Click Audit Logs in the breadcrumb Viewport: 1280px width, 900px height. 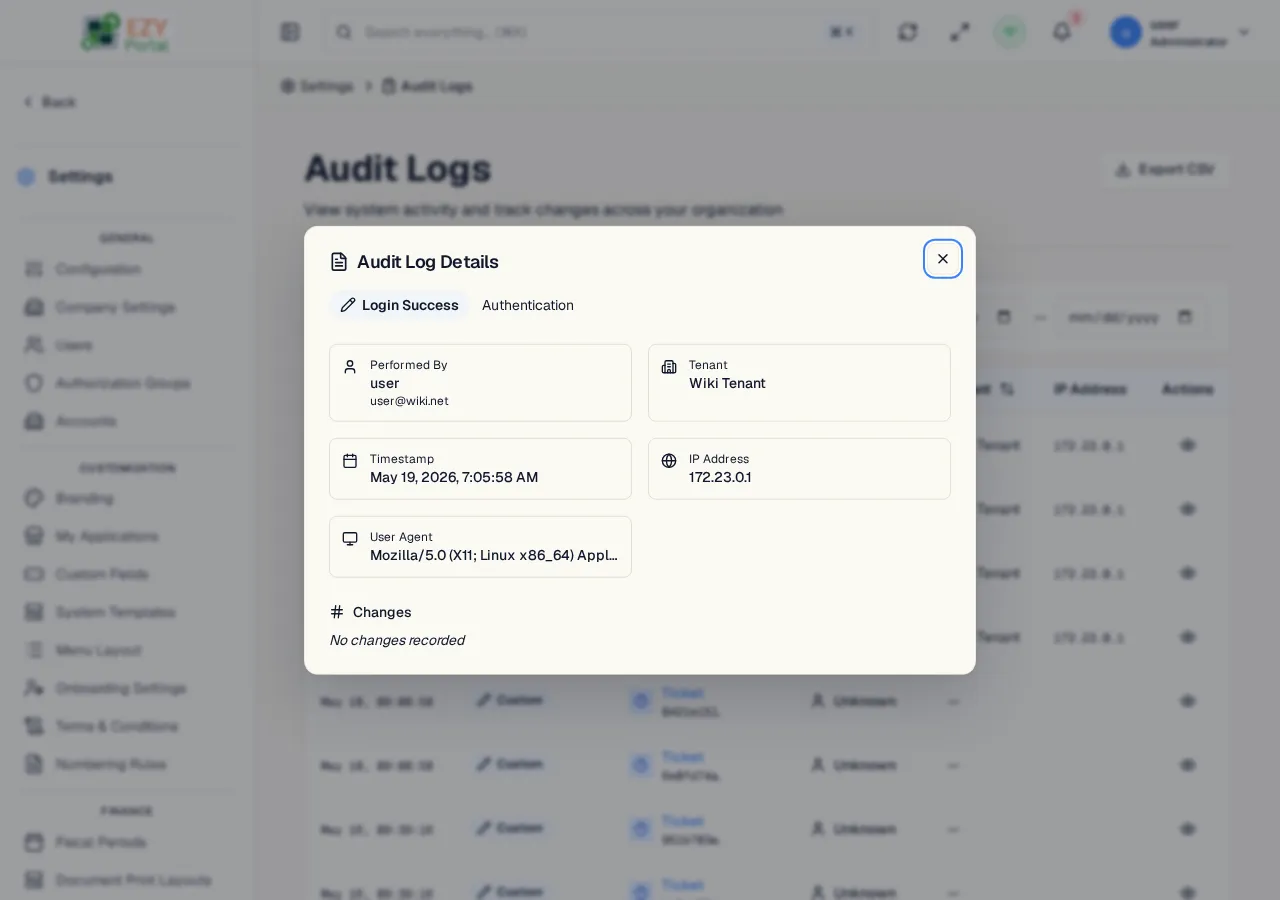427,86
